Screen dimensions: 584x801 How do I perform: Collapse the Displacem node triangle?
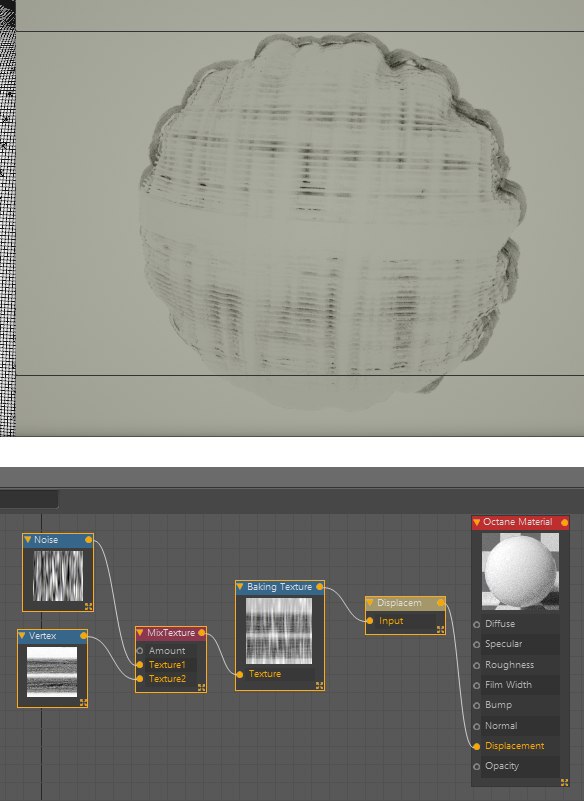[370, 603]
